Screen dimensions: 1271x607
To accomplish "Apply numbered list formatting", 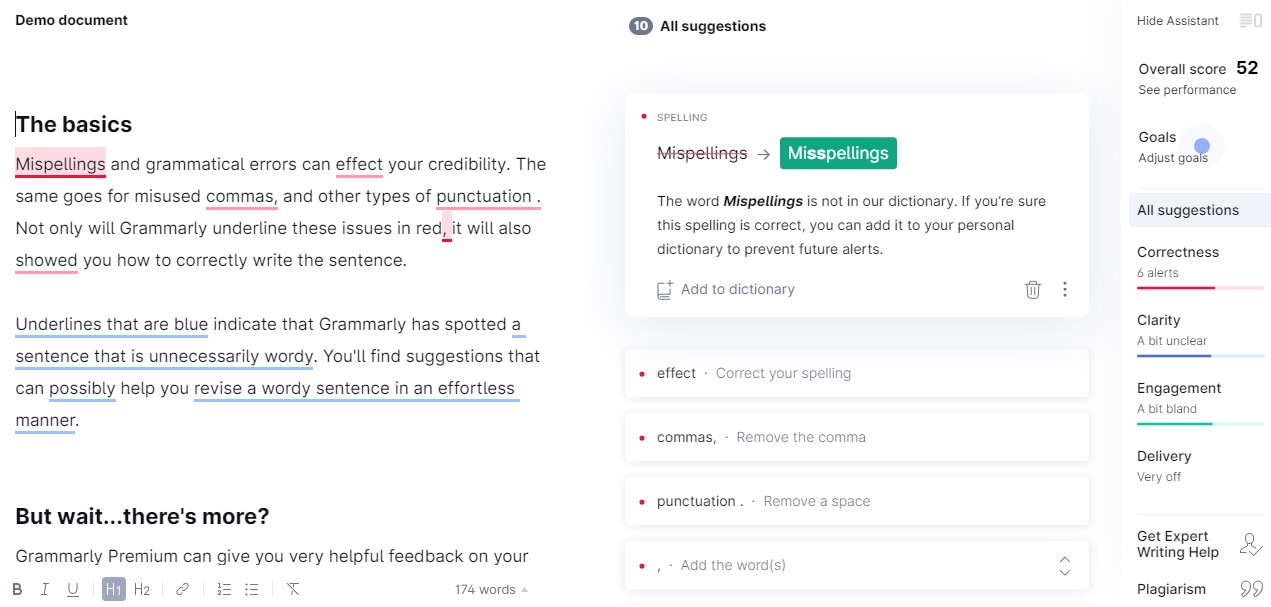I will pyautogui.click(x=224, y=589).
